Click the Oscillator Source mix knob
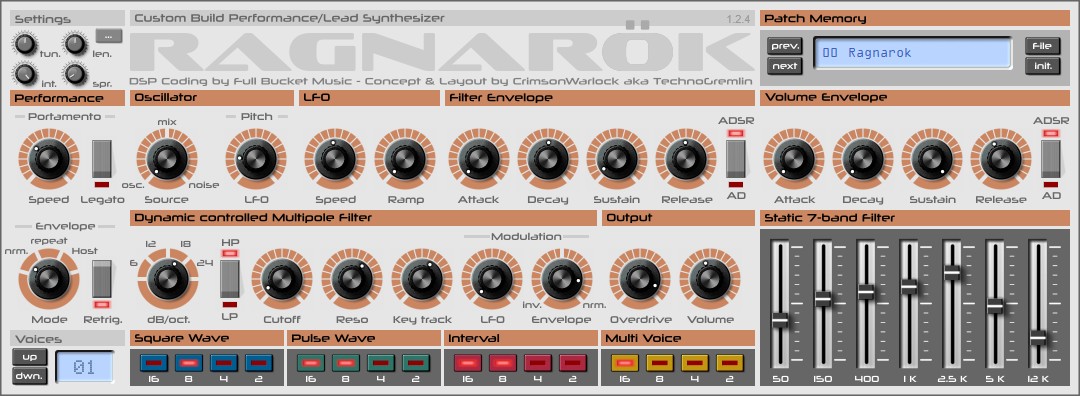The width and height of the screenshot is (1080, 396). click(167, 159)
